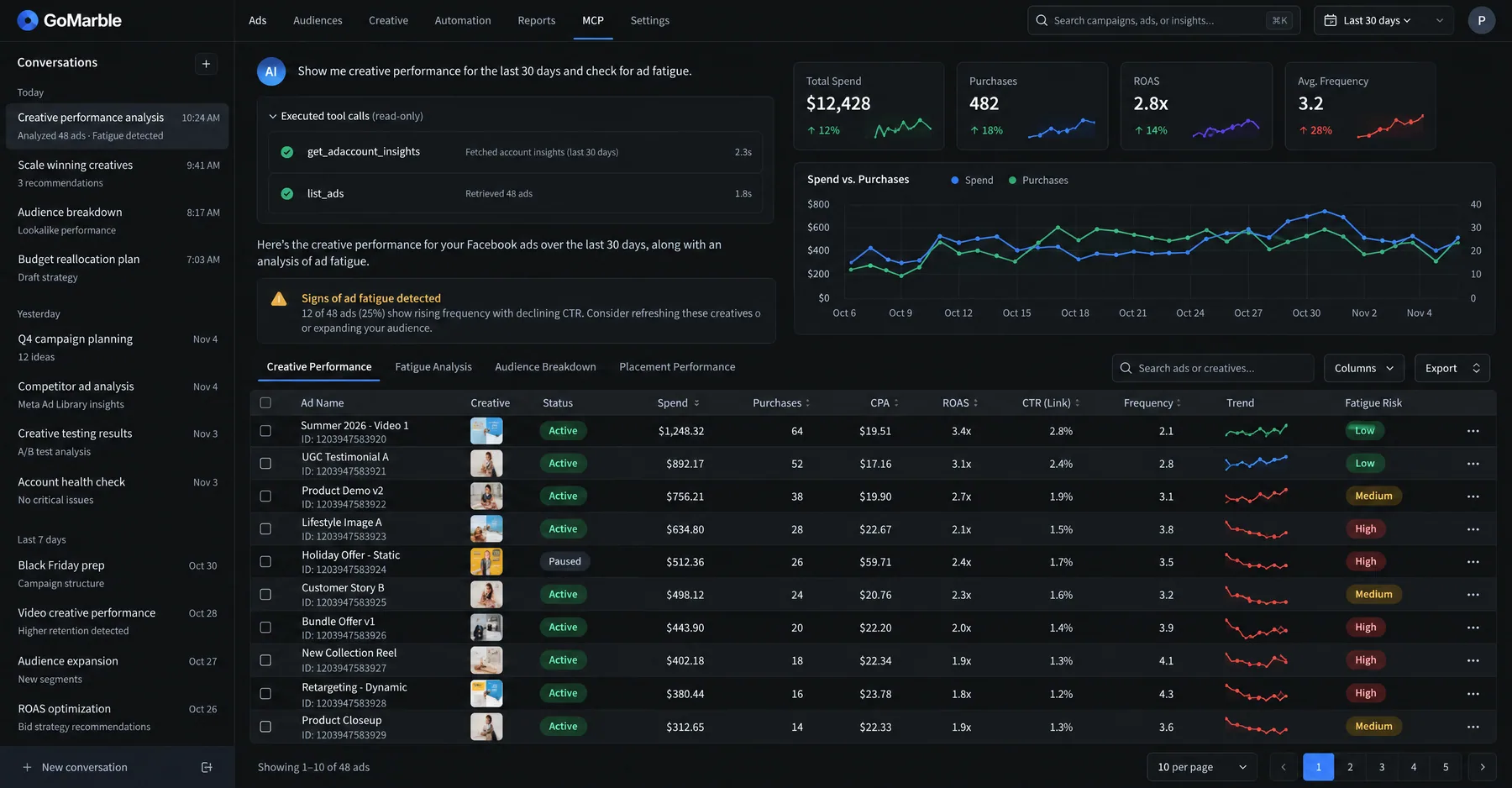Click the green check beside get_adaccount_insights
This screenshot has width=1512, height=788.
tap(287, 152)
